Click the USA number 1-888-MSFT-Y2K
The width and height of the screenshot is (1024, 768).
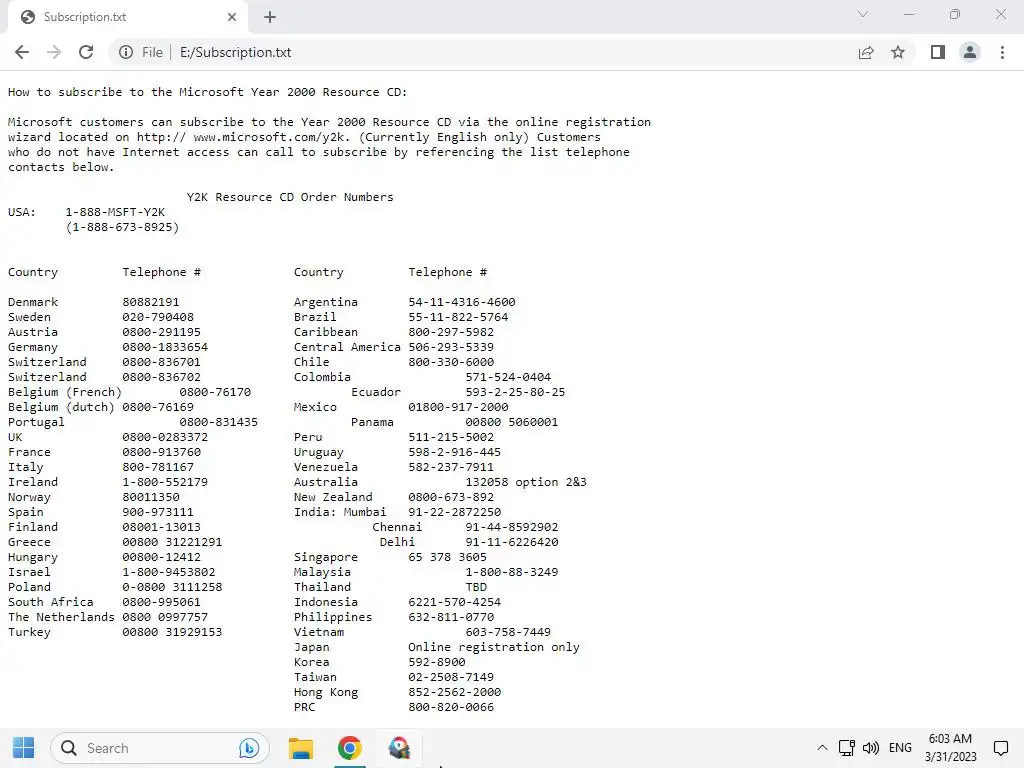(115, 212)
